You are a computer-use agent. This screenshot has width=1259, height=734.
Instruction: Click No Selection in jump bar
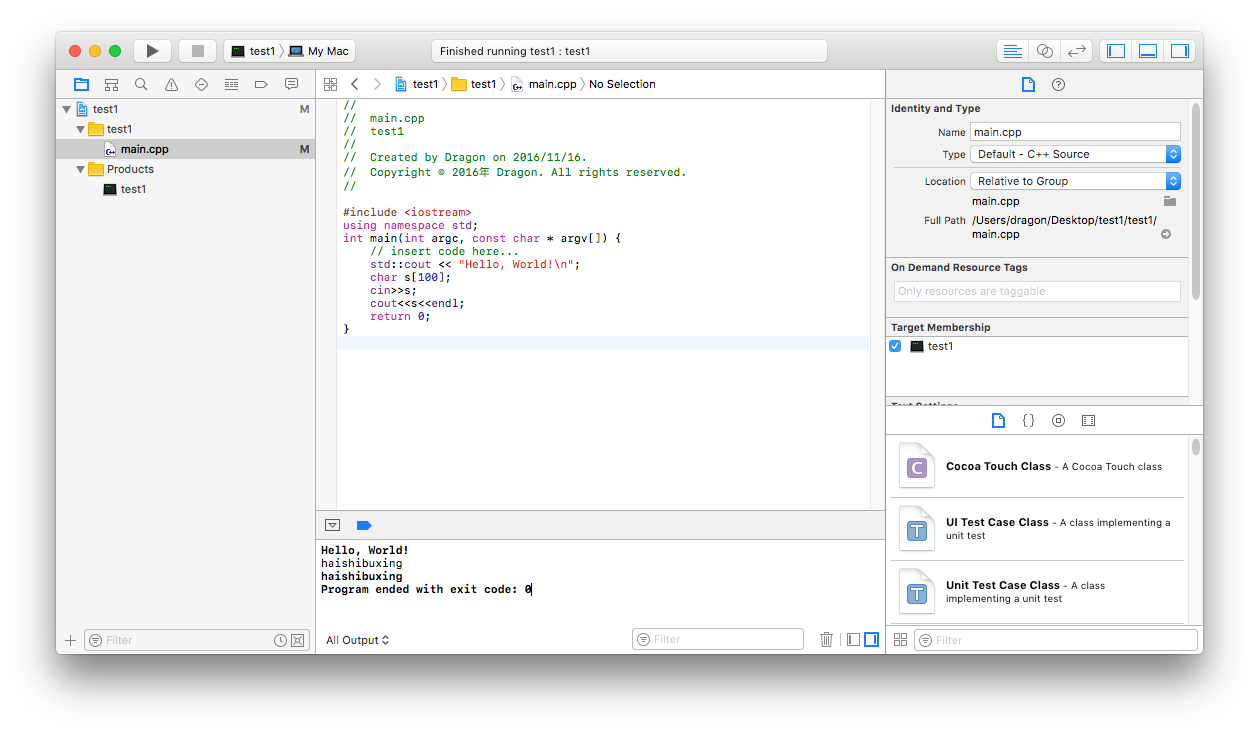click(622, 84)
